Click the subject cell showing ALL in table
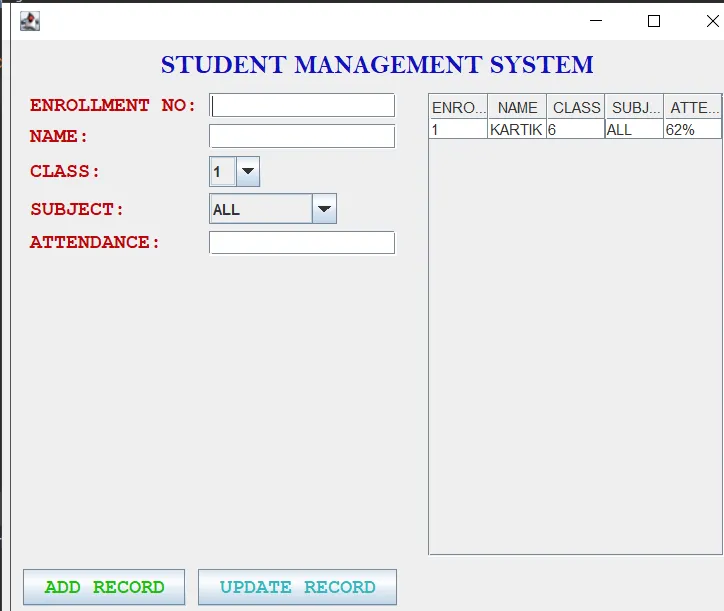The height and width of the screenshot is (611, 724). [634, 130]
